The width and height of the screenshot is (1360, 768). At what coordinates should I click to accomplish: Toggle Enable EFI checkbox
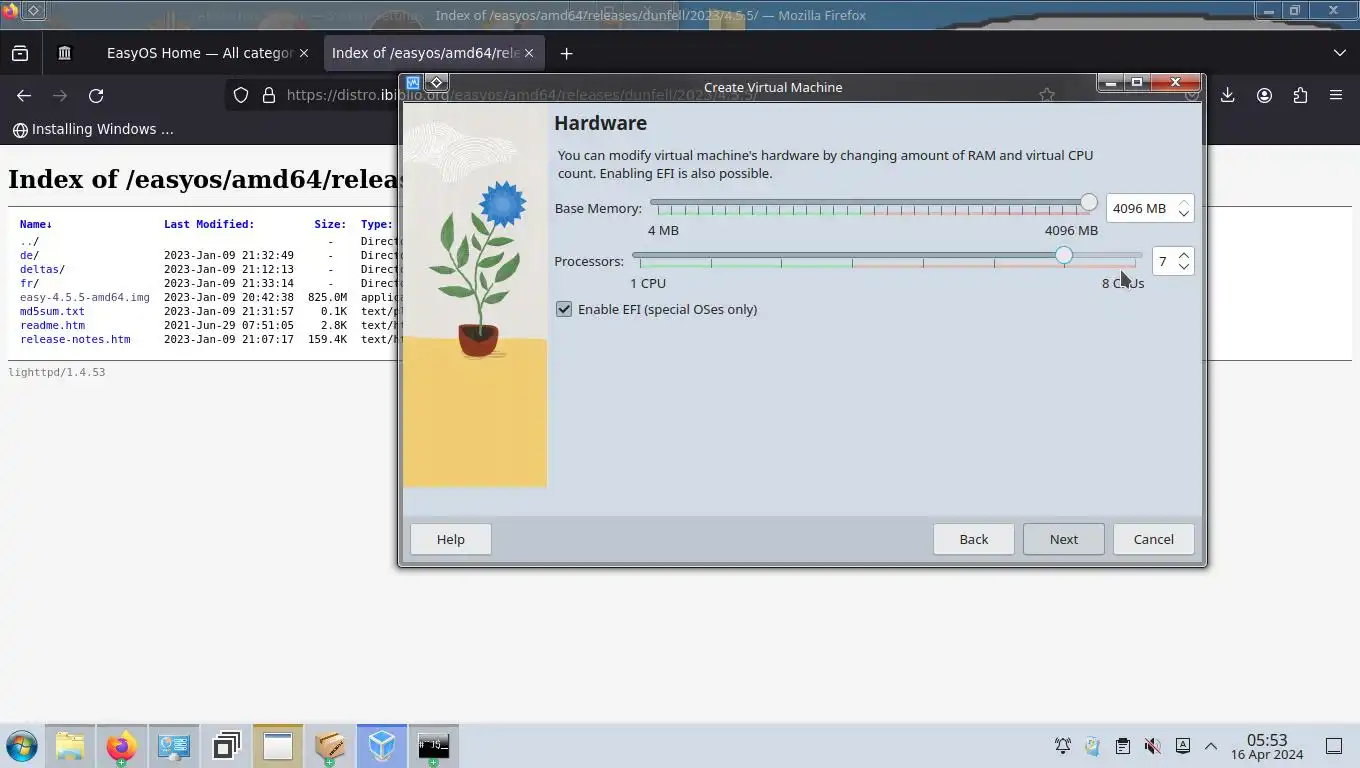[x=564, y=309]
